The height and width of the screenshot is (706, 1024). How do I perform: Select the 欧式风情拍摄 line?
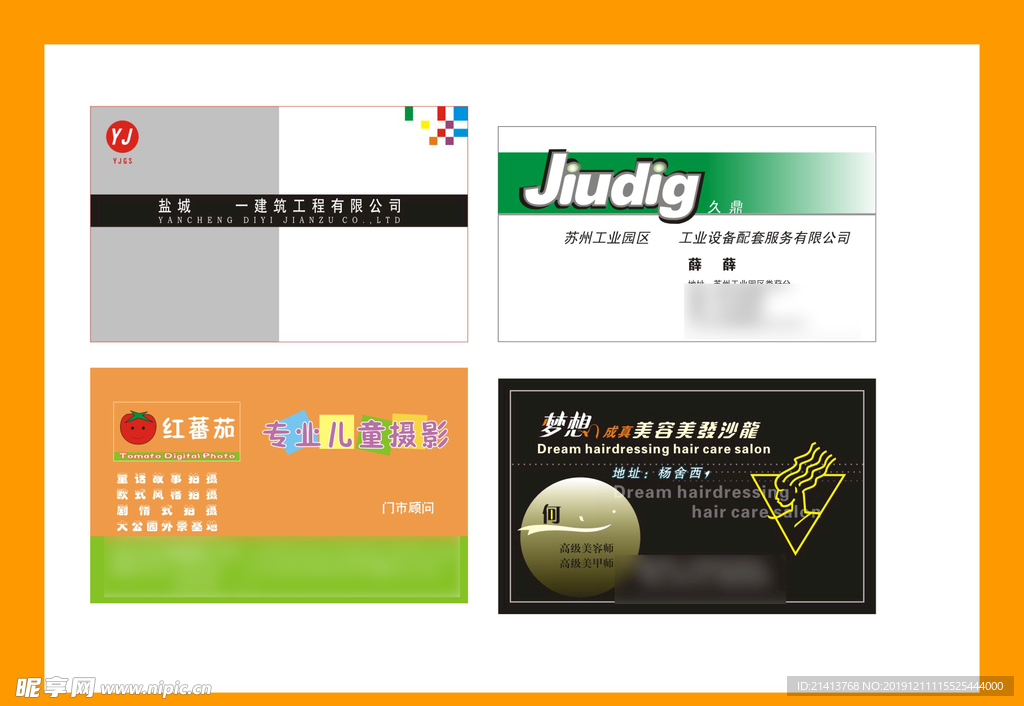pyautogui.click(x=167, y=495)
